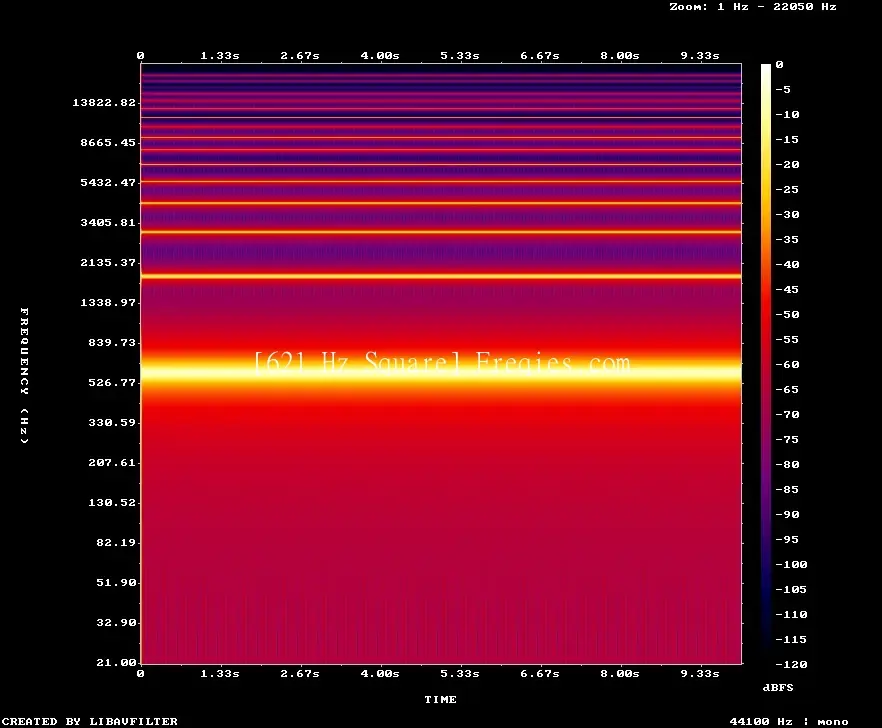Click frequency label "839.73"
Image resolution: width=882 pixels, height=728 pixels.
112,342
